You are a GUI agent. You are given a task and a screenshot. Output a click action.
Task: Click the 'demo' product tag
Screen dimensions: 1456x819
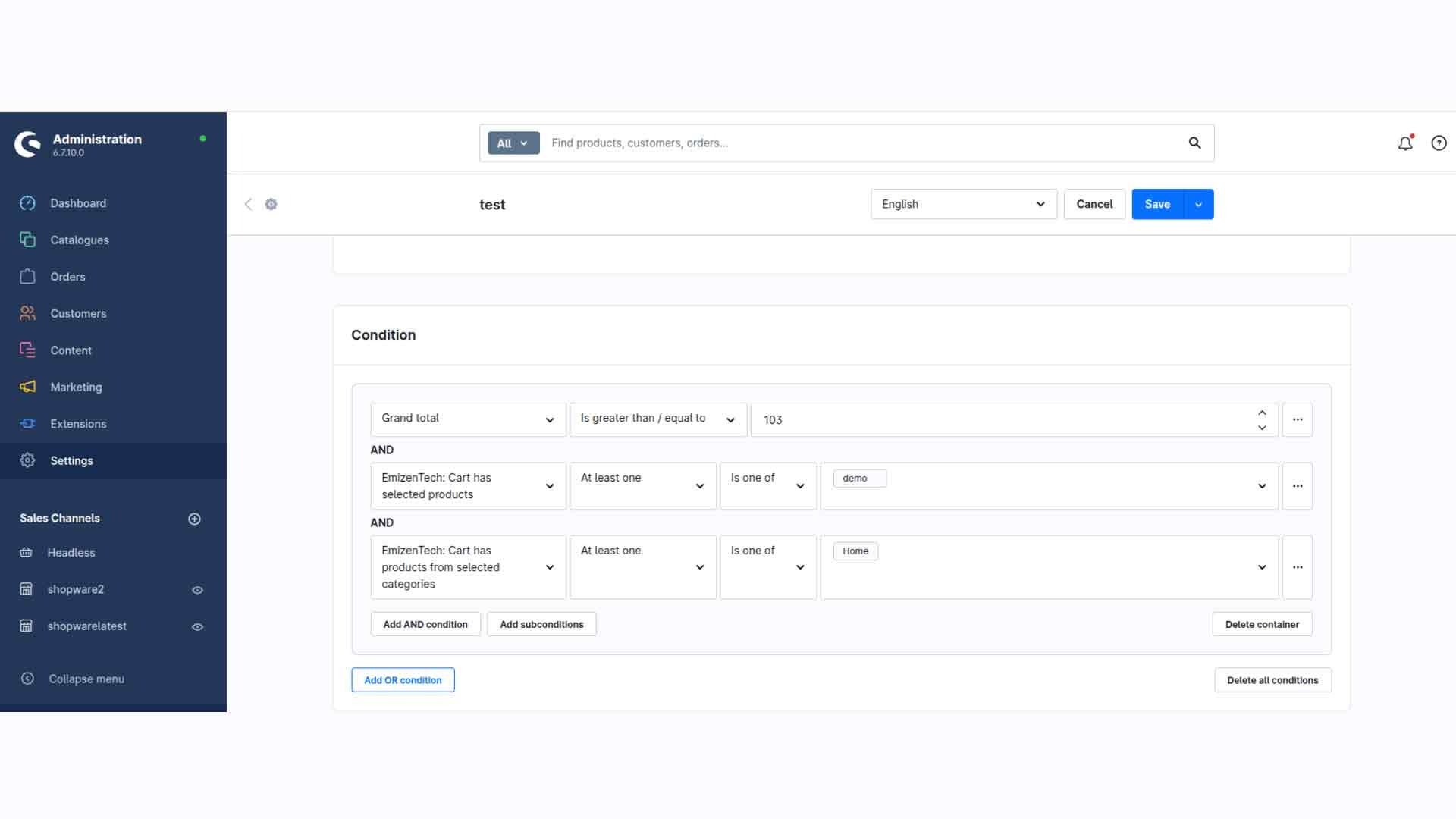[859, 479]
